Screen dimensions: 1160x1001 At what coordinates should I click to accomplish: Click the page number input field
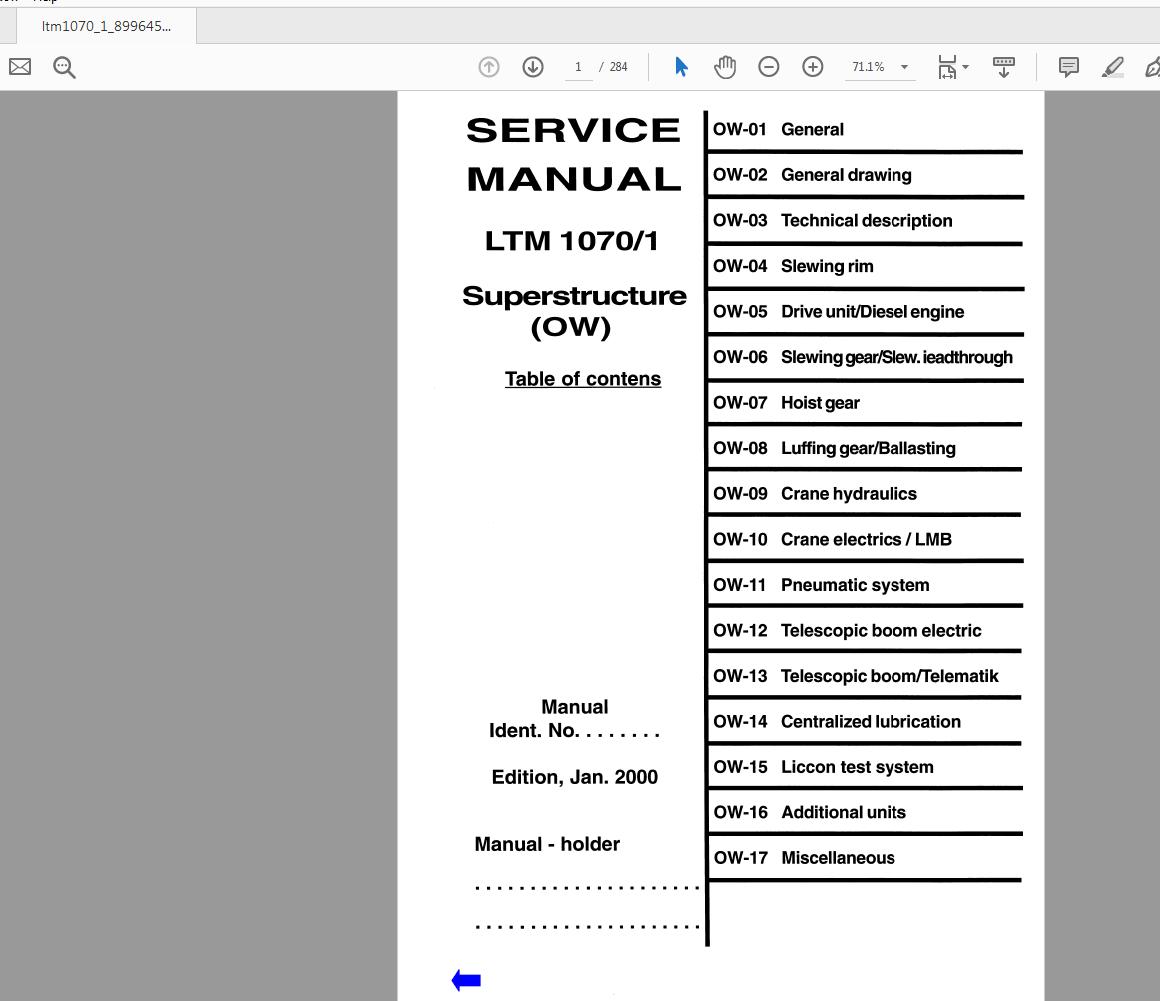tap(579, 67)
